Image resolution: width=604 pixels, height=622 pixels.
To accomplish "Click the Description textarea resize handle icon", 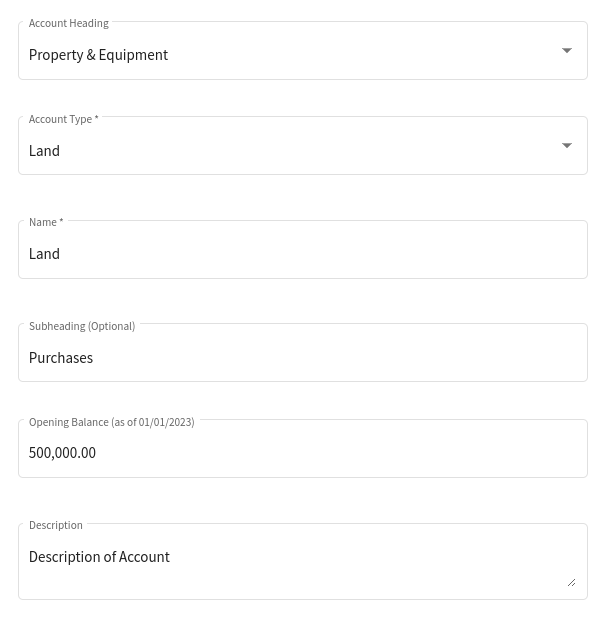I will (x=571, y=582).
